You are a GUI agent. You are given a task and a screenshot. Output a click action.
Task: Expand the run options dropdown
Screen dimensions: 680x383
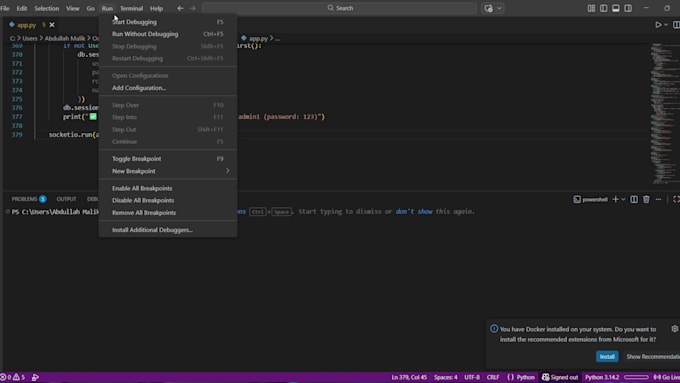[666, 25]
